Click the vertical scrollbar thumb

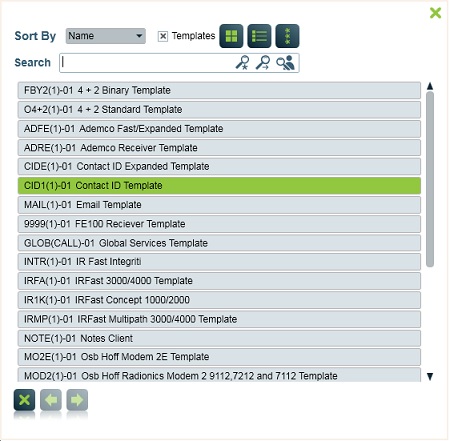coord(430,179)
